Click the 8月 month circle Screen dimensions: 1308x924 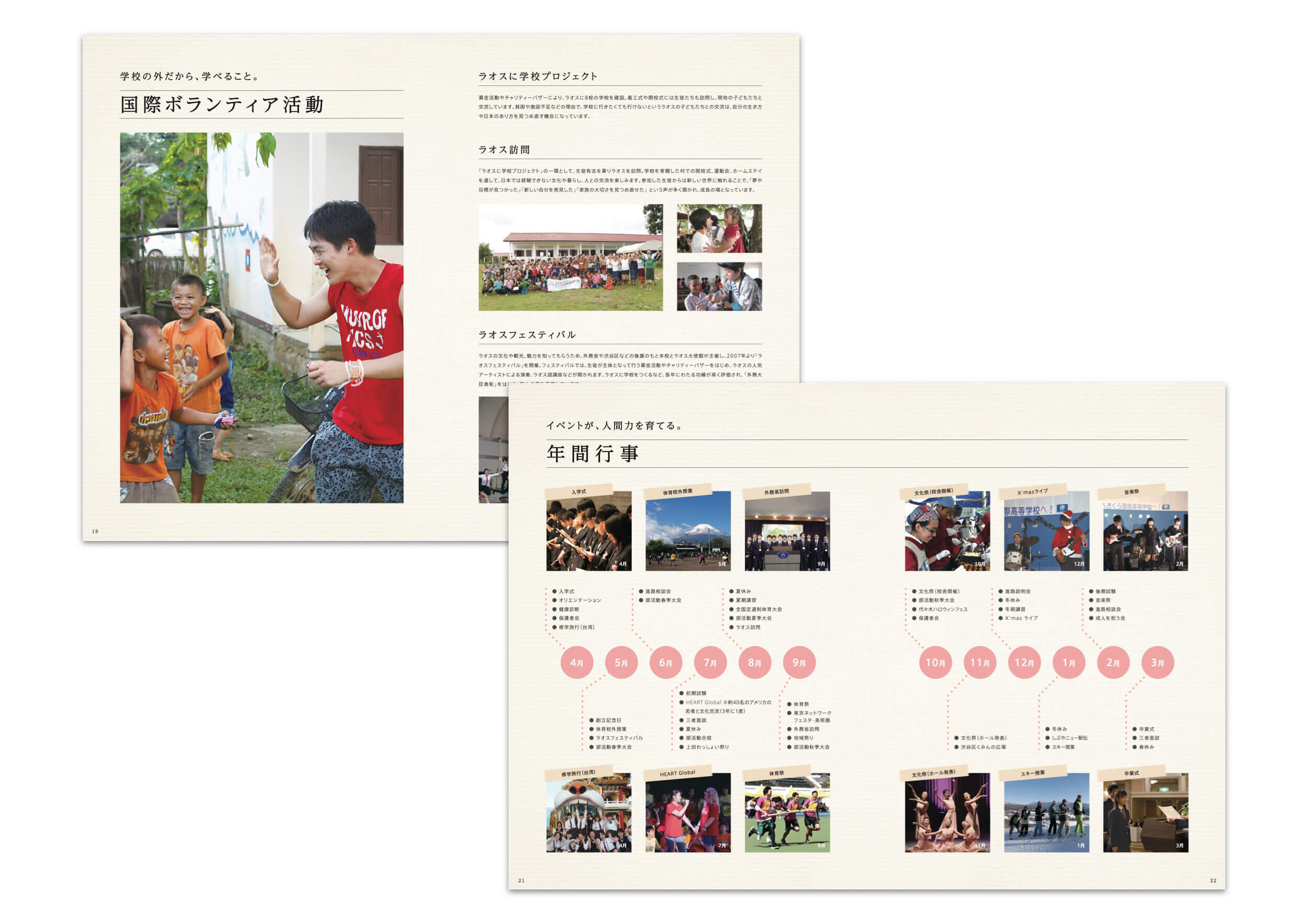[x=755, y=662]
